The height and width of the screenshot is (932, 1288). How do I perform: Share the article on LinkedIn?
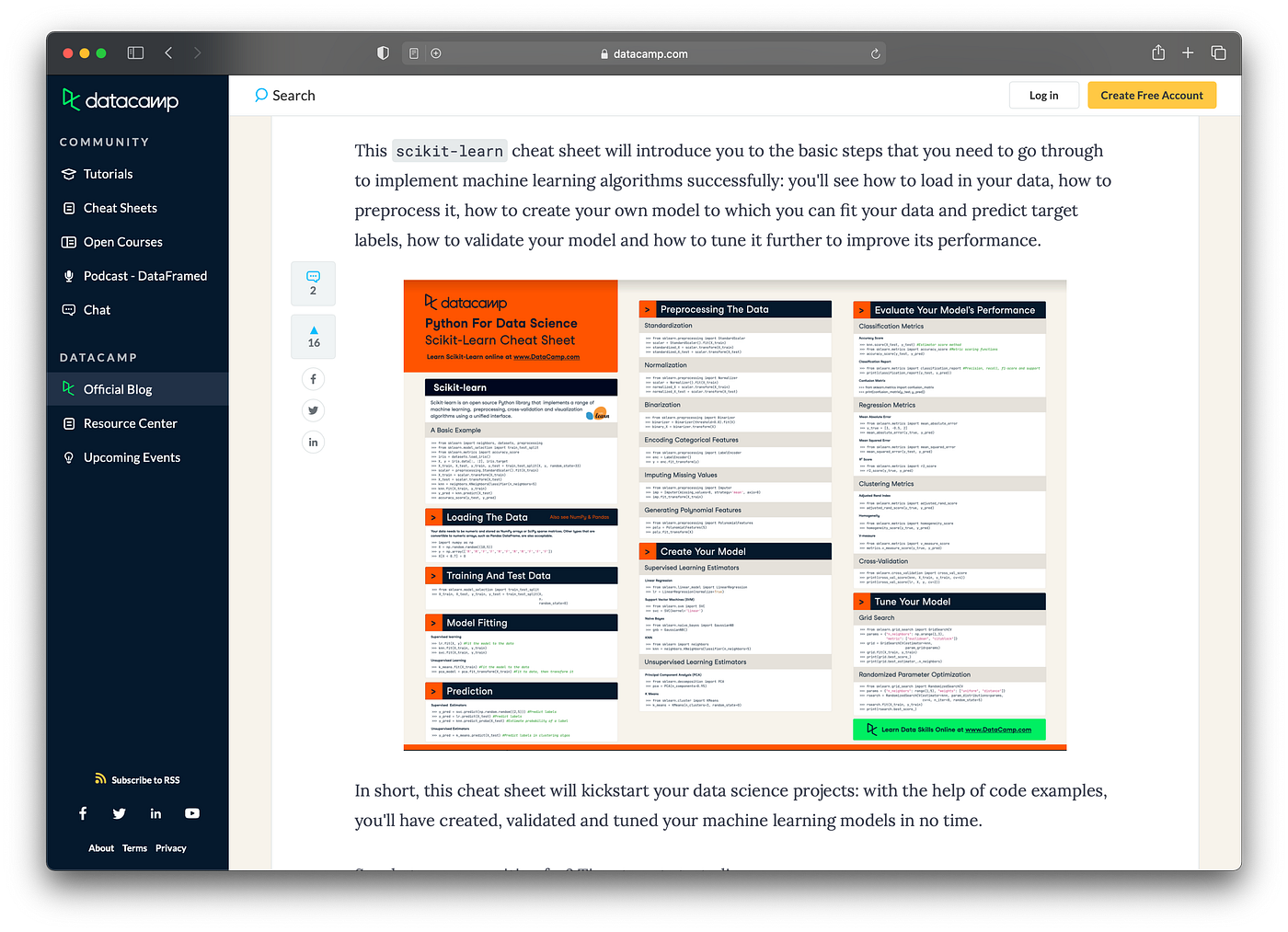click(313, 442)
